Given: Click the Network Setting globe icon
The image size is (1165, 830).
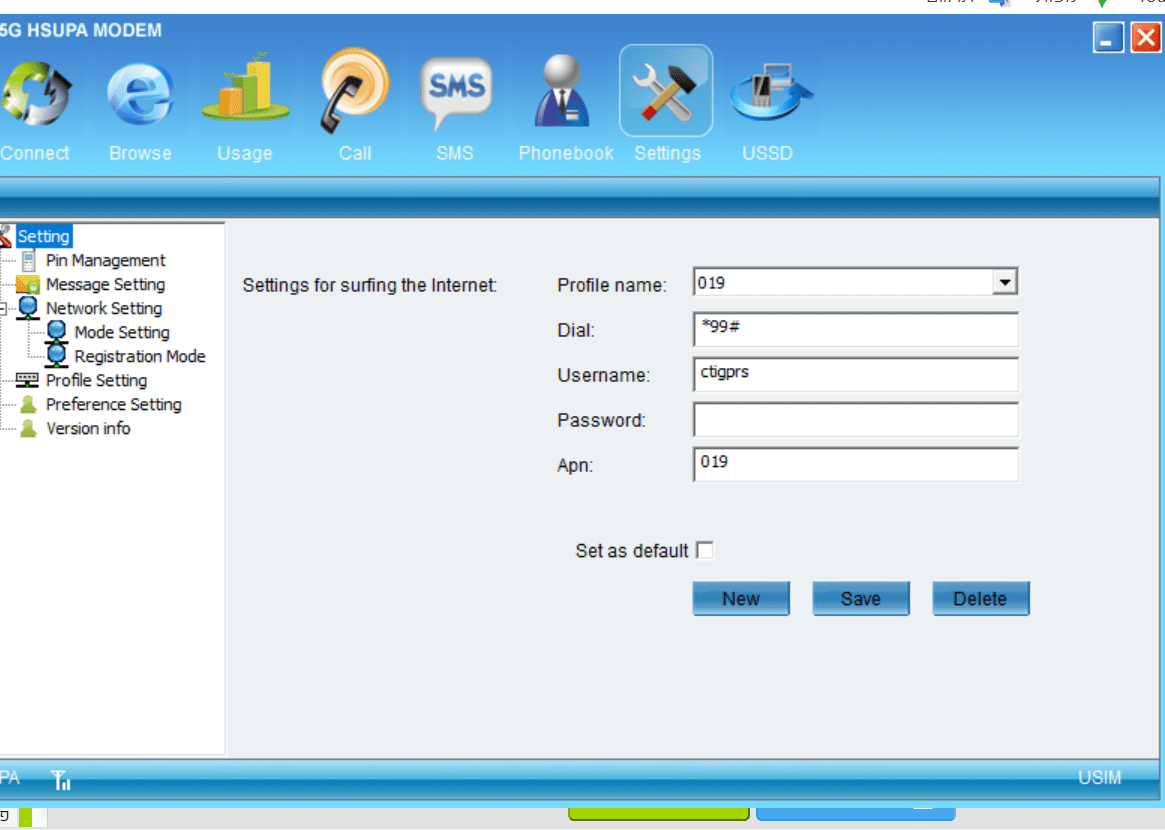Looking at the screenshot, I should tap(28, 308).
